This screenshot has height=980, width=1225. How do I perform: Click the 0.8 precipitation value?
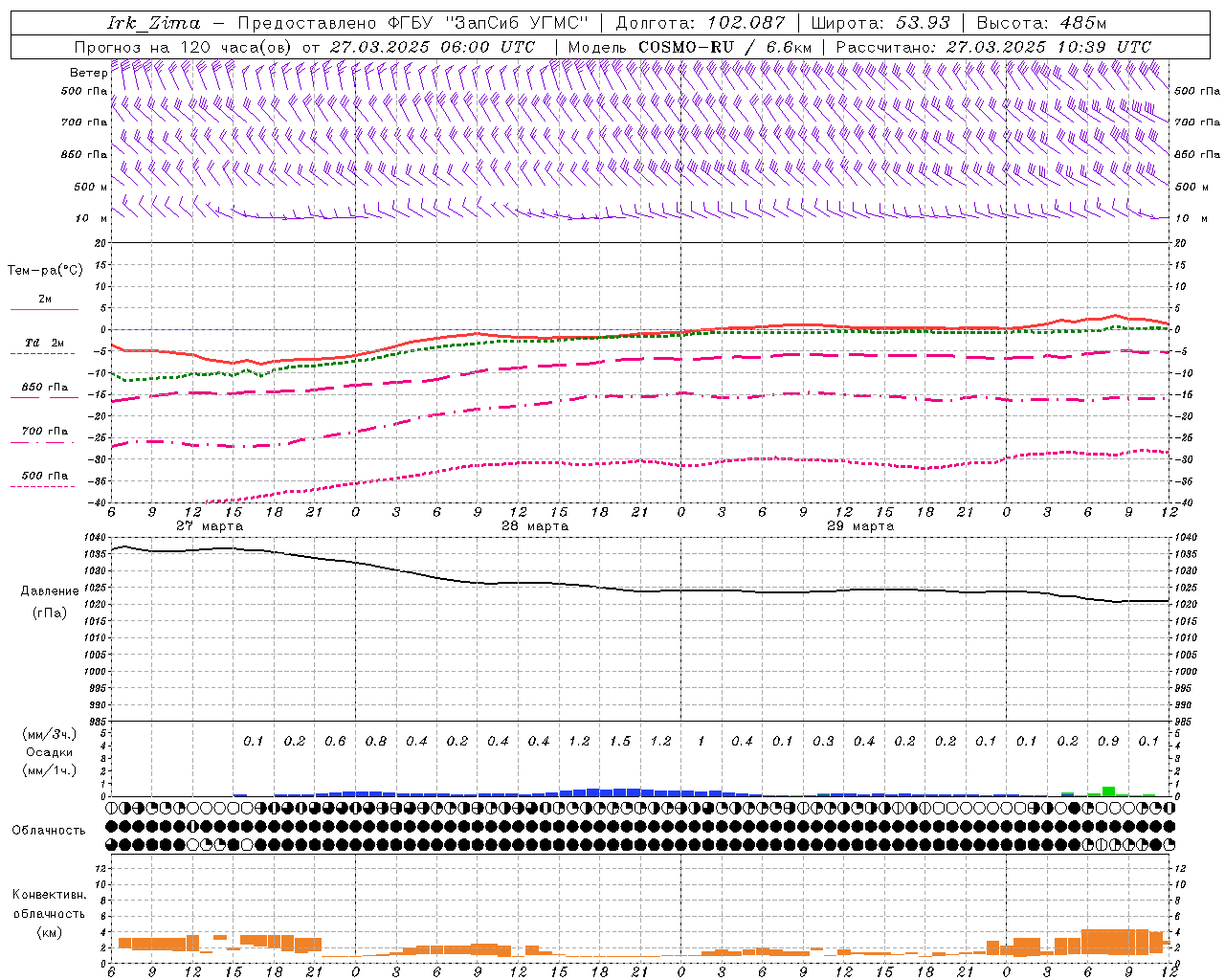376,741
